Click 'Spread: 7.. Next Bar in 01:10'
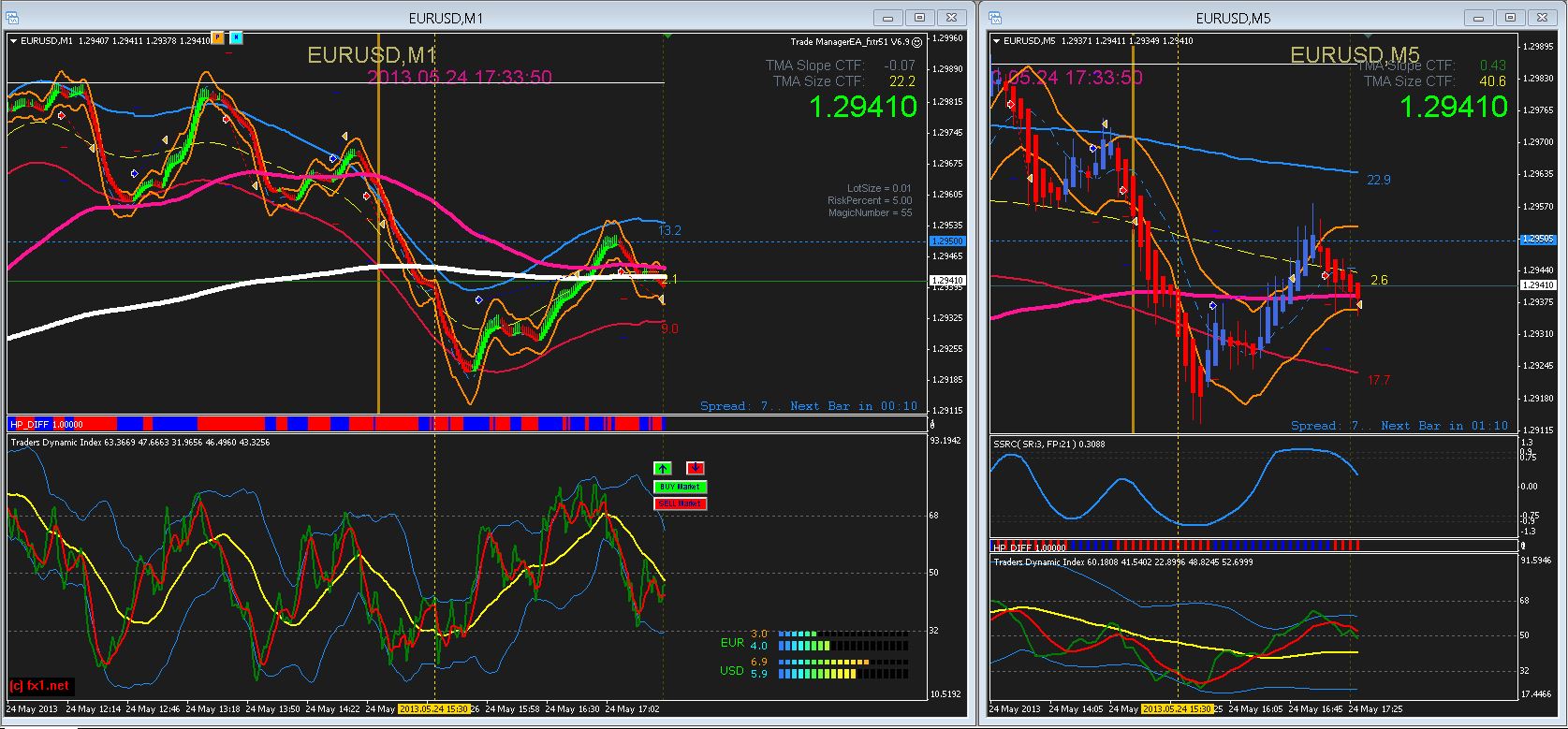This screenshot has height=729, width=1568. 1399,426
